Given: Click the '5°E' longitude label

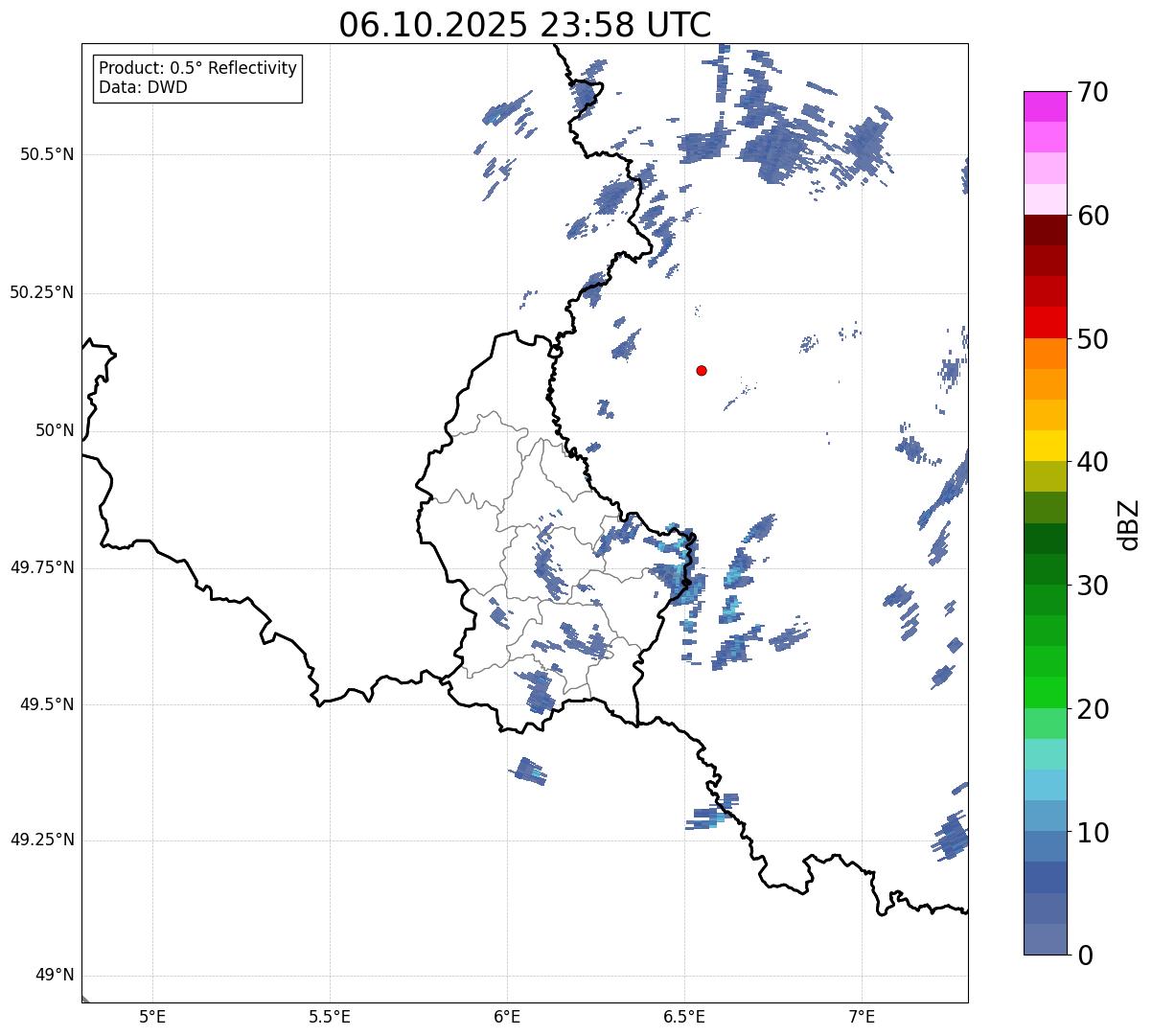Looking at the screenshot, I should click(152, 1017).
